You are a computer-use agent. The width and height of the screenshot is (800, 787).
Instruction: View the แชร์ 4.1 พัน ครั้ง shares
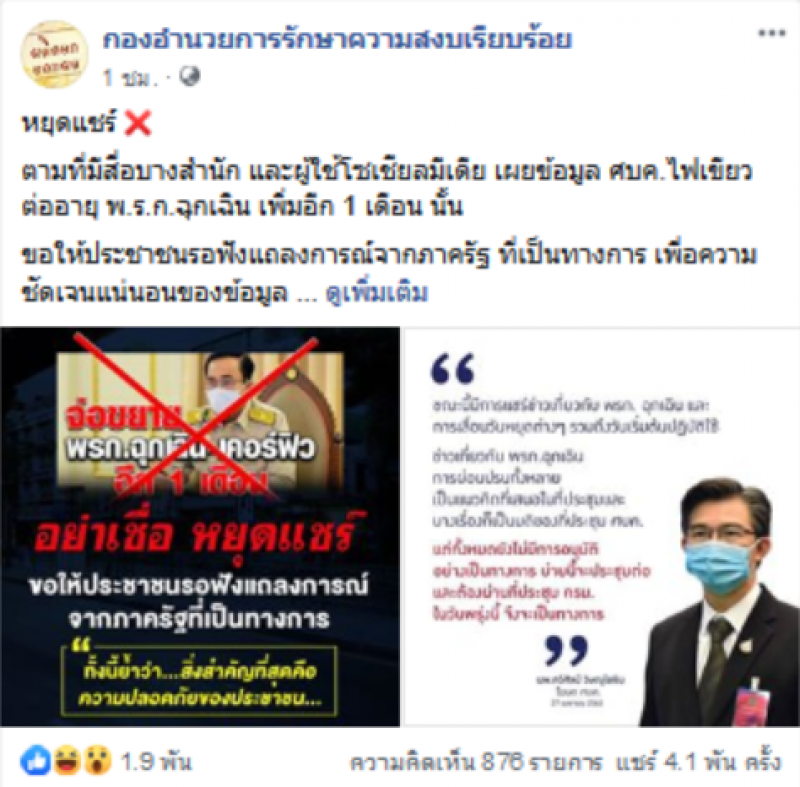pyautogui.click(x=698, y=762)
